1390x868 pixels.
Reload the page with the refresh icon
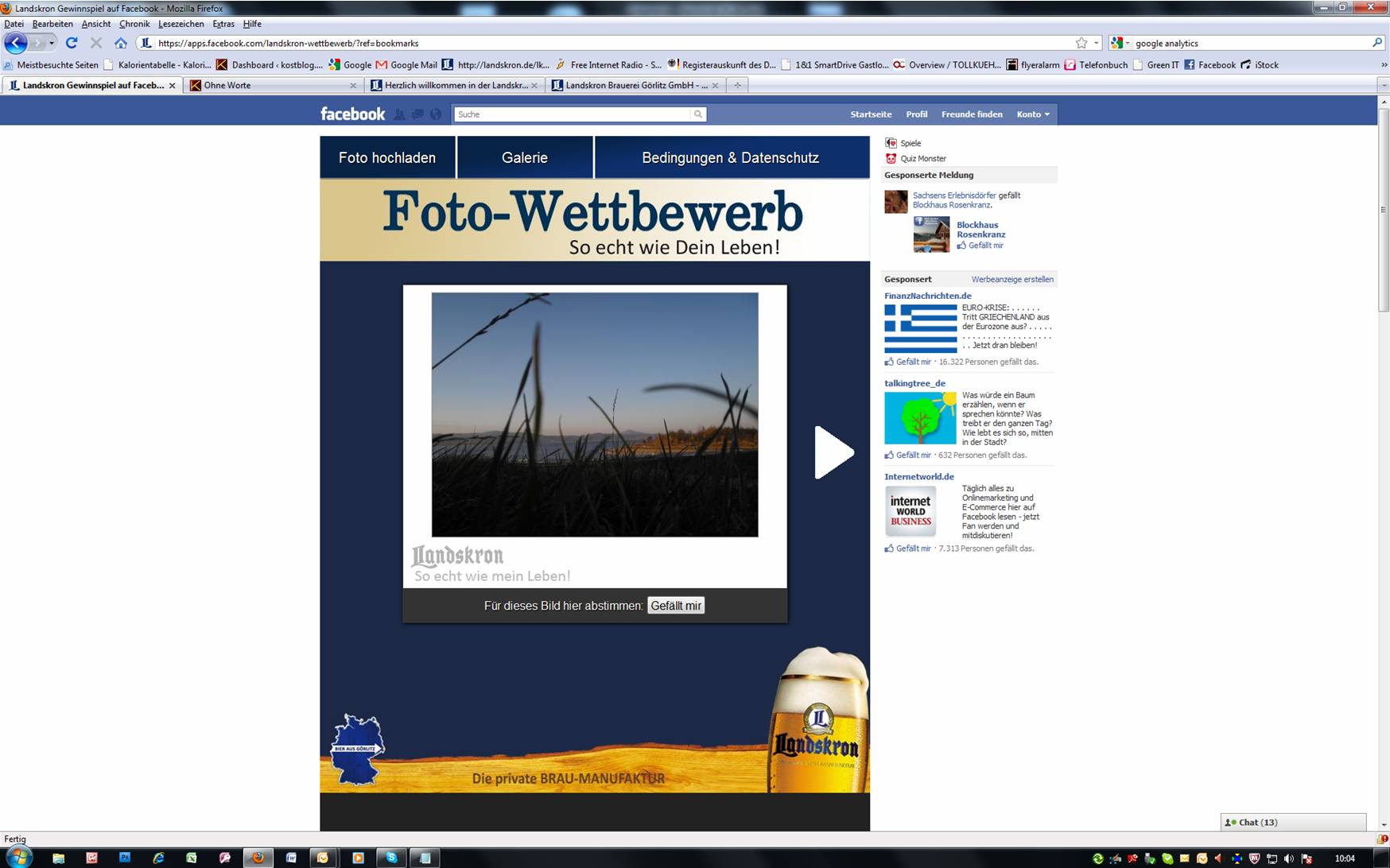click(72, 43)
